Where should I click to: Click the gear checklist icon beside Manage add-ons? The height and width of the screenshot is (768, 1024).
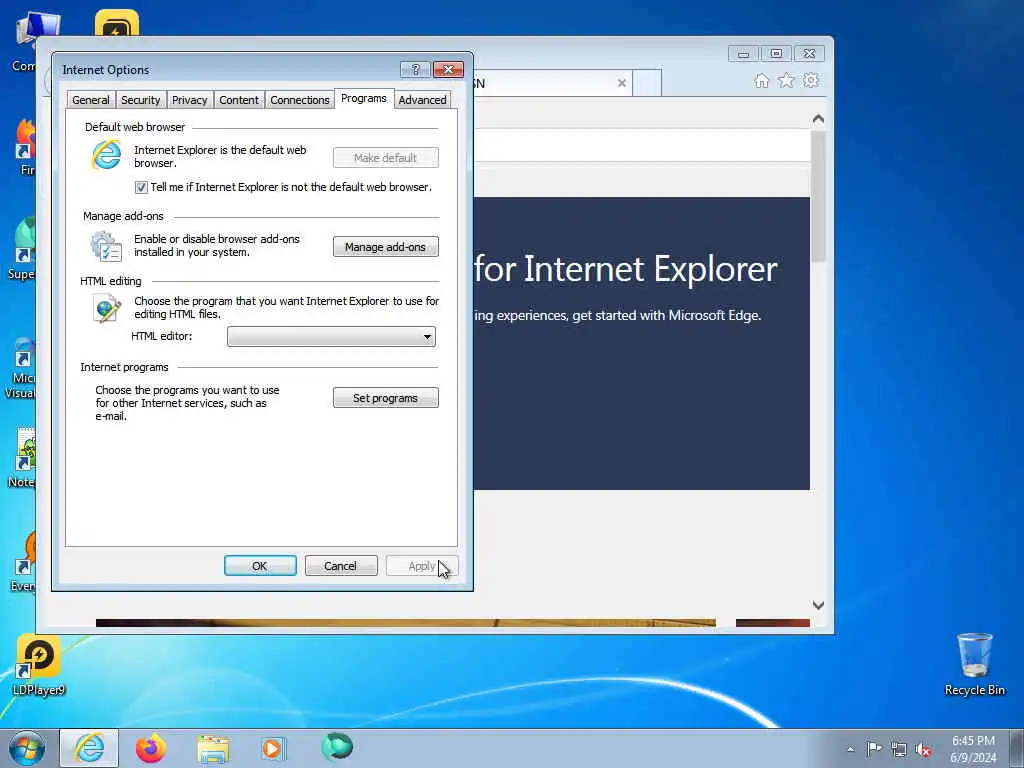click(106, 246)
